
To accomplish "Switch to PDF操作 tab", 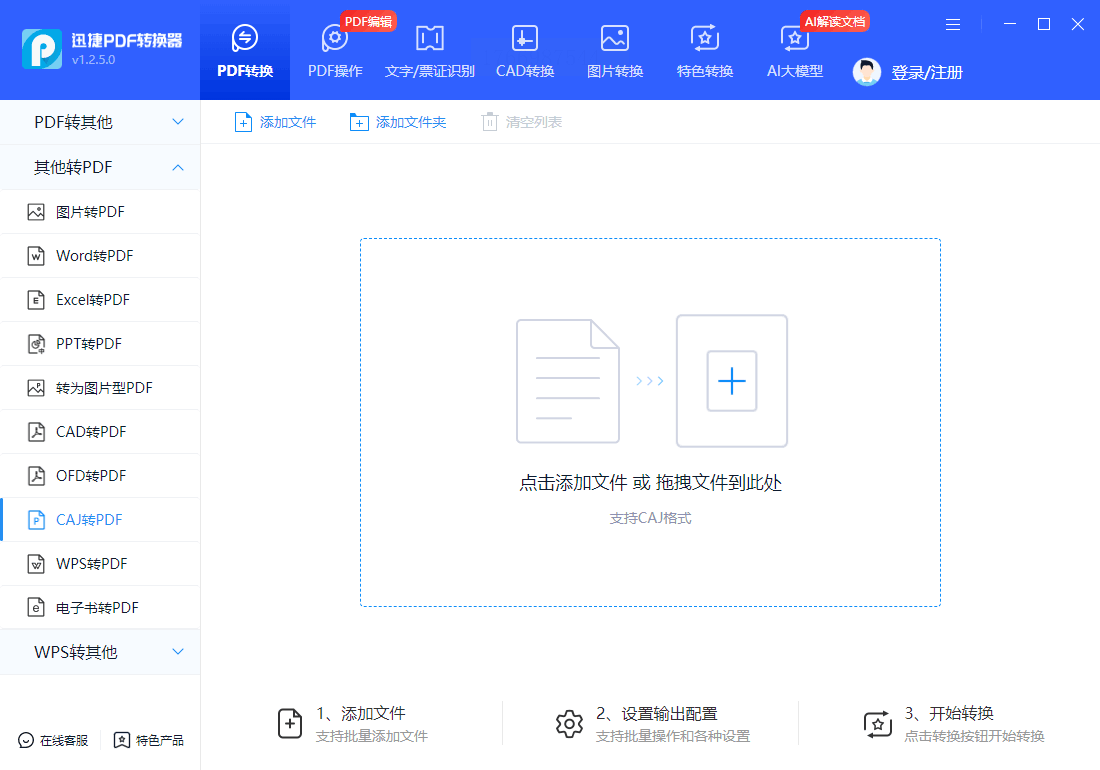I will (335, 50).
